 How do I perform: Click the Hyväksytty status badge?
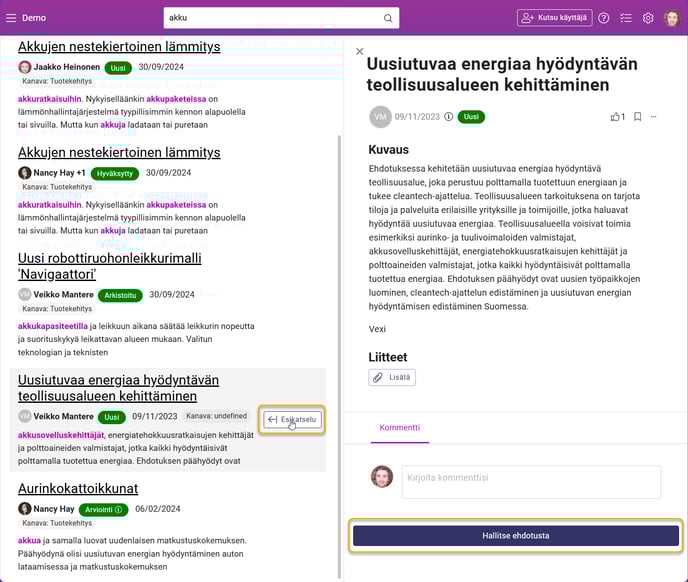coord(115,173)
